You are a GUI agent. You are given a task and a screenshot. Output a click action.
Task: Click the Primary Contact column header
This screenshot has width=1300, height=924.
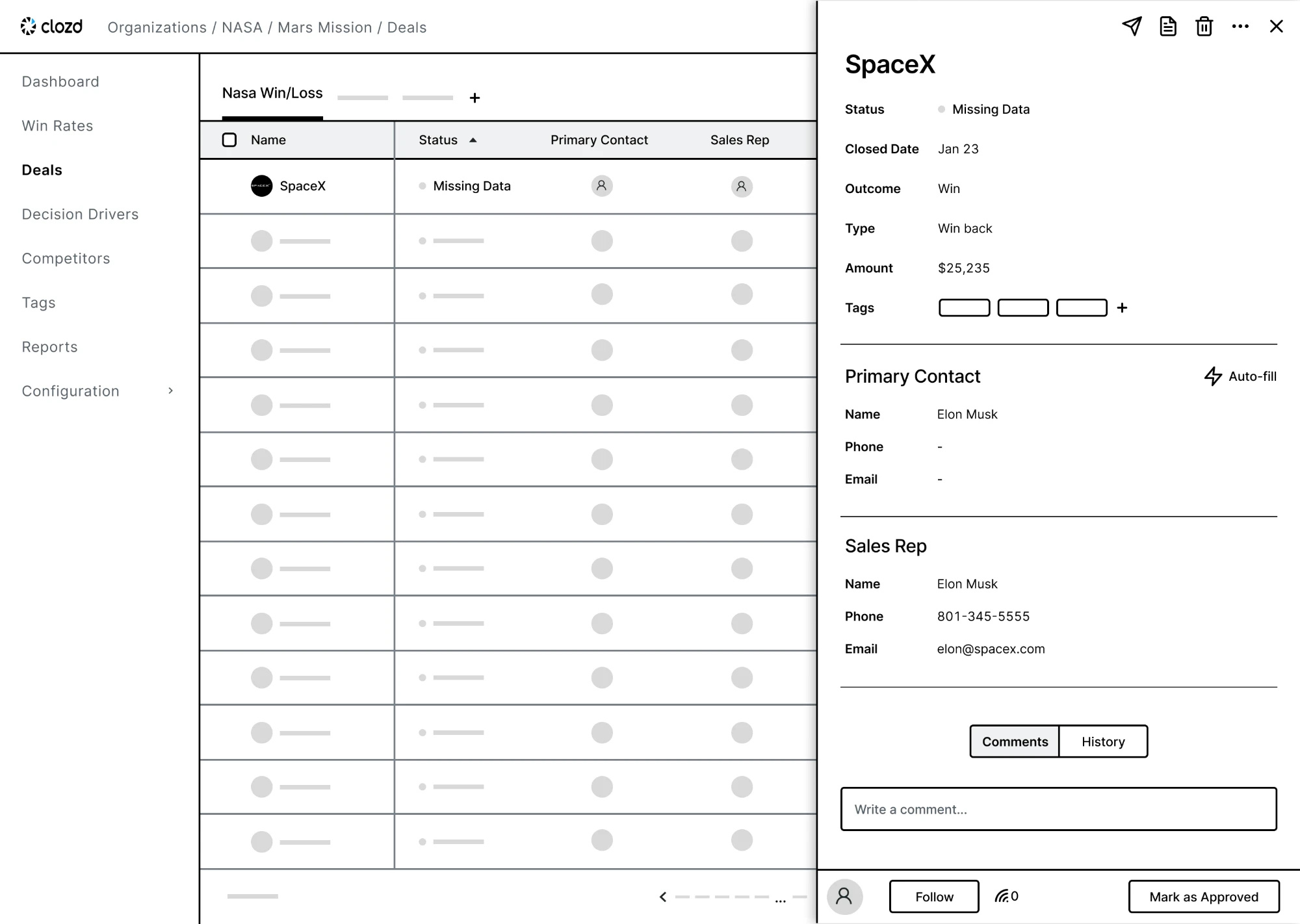pyautogui.click(x=599, y=140)
